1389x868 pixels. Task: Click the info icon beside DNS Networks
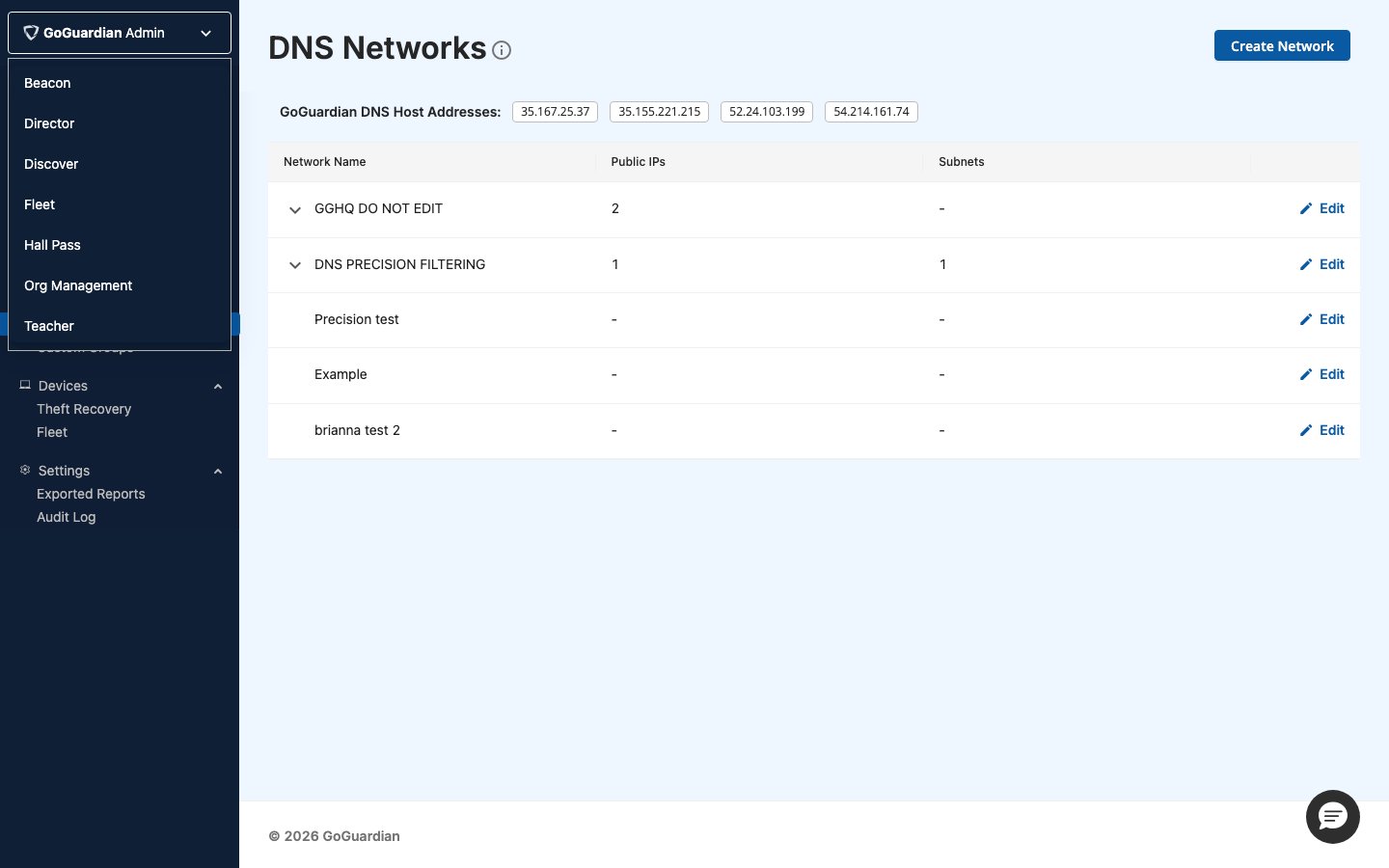pos(502,50)
